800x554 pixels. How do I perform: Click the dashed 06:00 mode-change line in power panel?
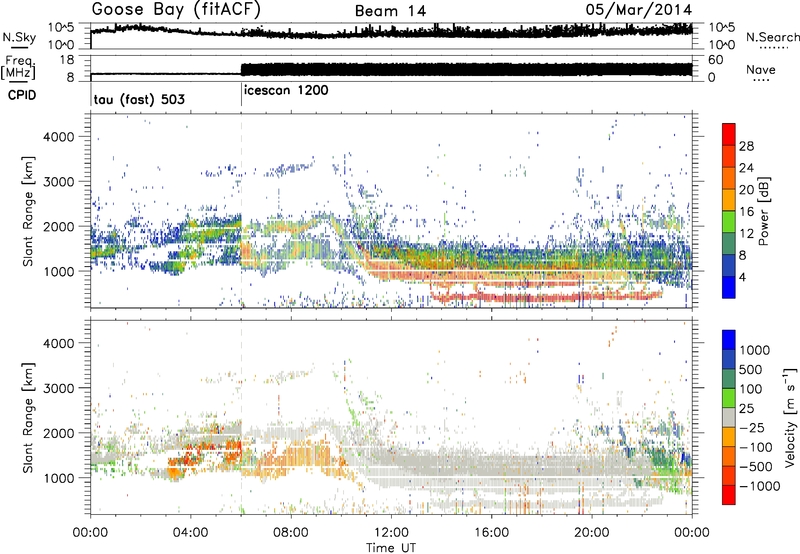click(241, 211)
